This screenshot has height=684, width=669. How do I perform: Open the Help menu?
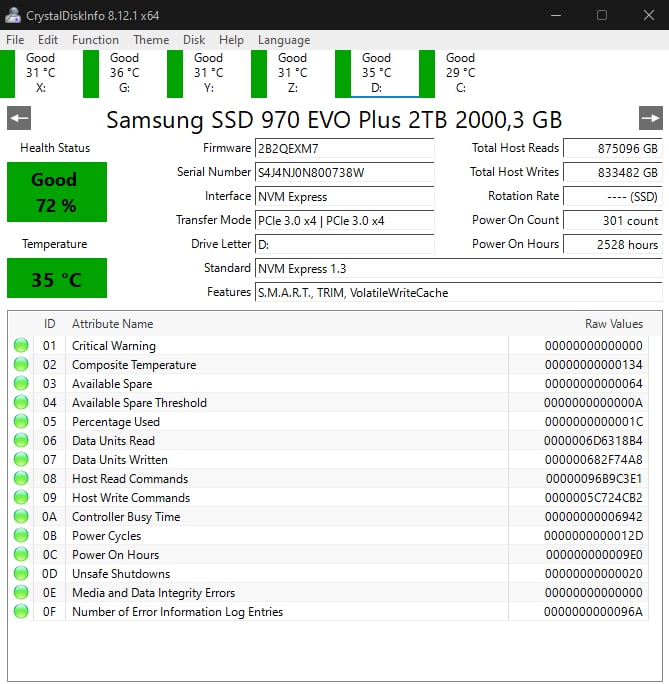pyautogui.click(x=231, y=40)
